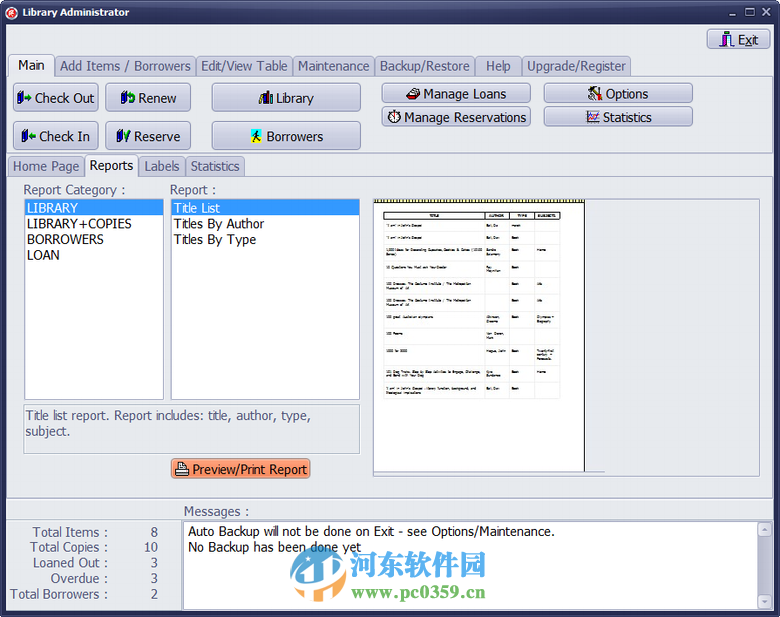Click the Reserve checkmark icon
This screenshot has height=617, width=780.
pos(123,135)
